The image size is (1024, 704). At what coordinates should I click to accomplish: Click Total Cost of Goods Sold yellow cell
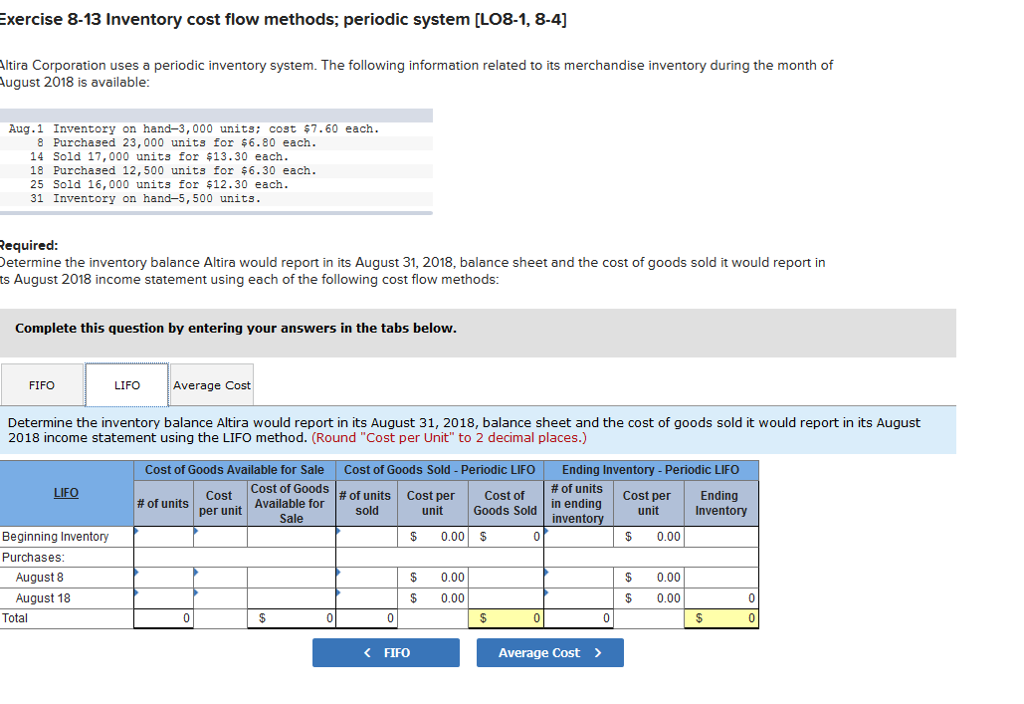click(506, 618)
